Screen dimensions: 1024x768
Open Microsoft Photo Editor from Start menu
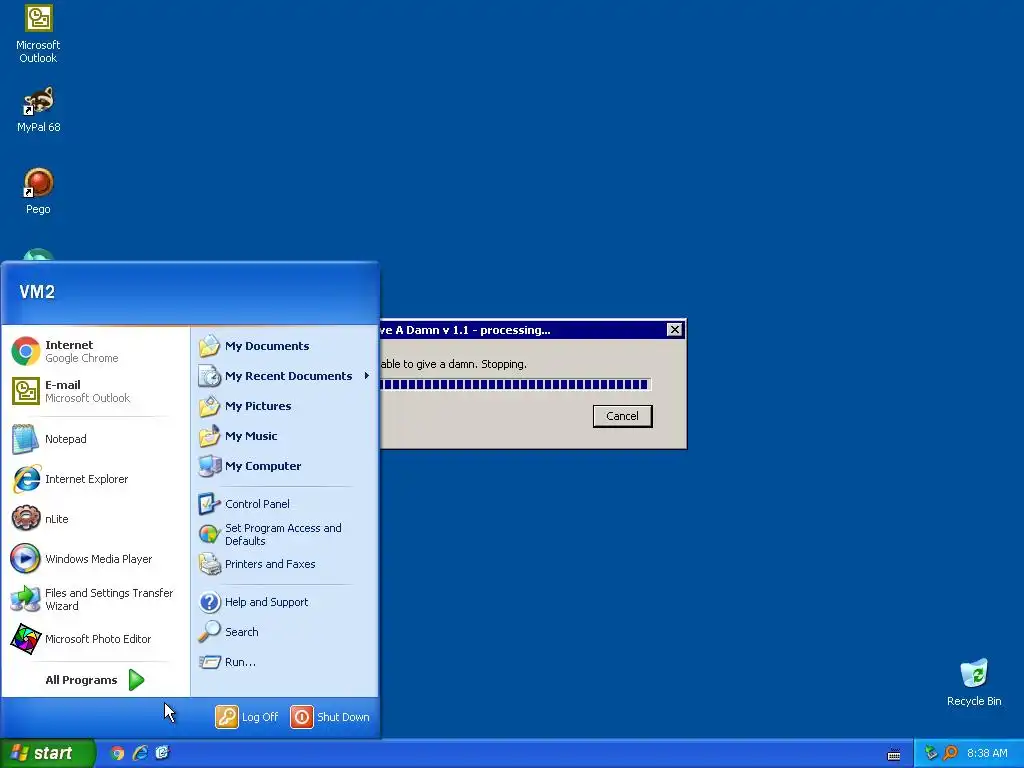click(95, 639)
